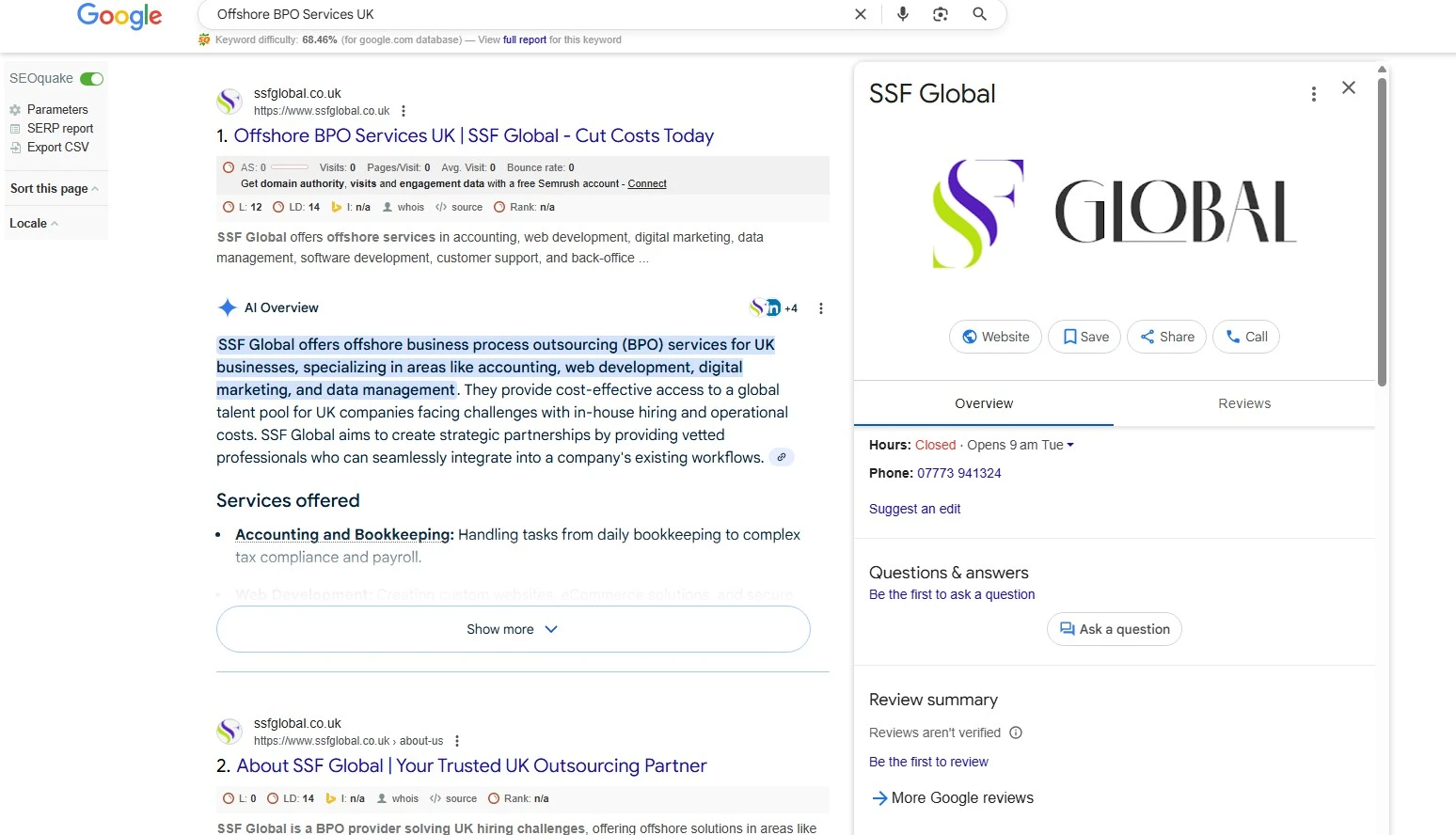The width and height of the screenshot is (1456, 835).
Task: Close the SSF Global knowledge panel
Action: tap(1349, 87)
